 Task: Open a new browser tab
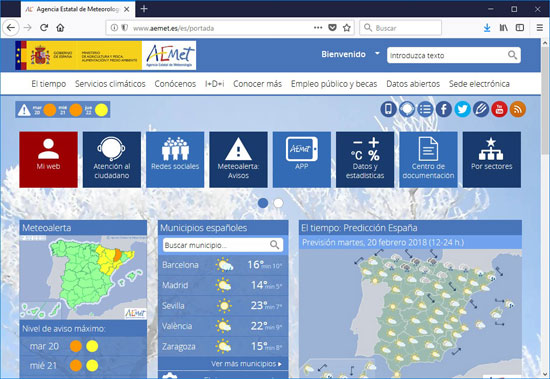click(x=144, y=9)
